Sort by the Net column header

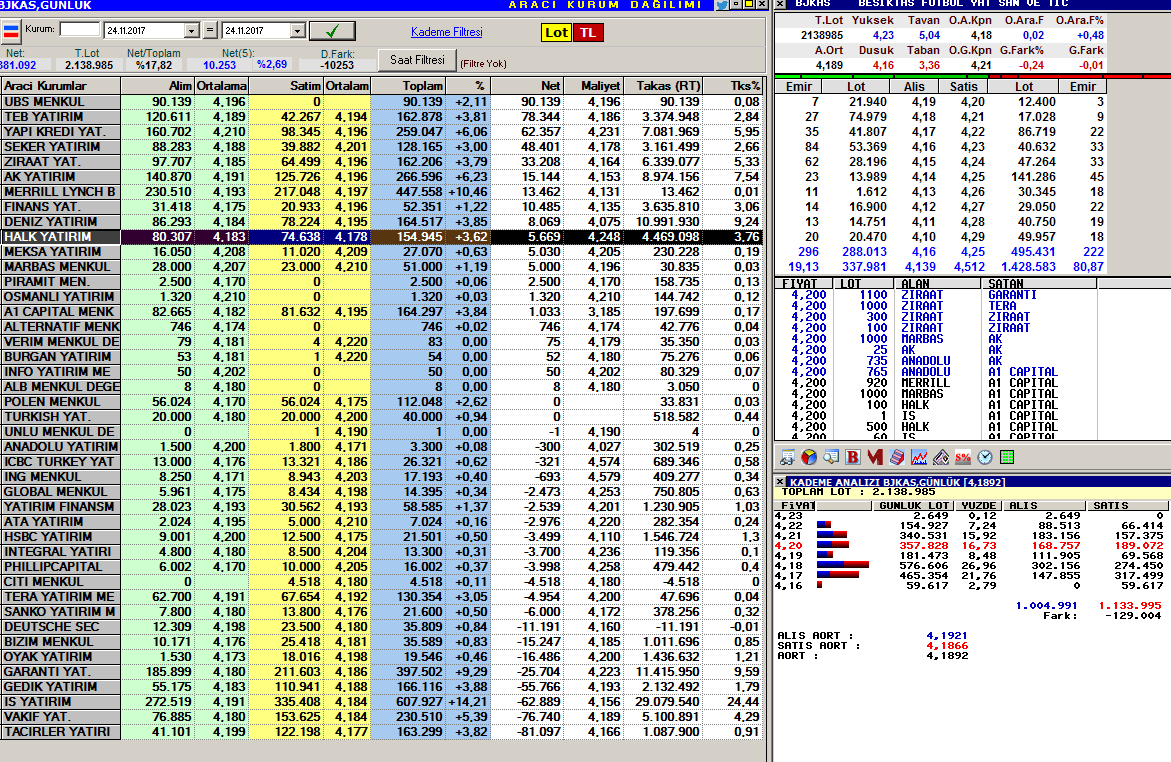[527, 86]
